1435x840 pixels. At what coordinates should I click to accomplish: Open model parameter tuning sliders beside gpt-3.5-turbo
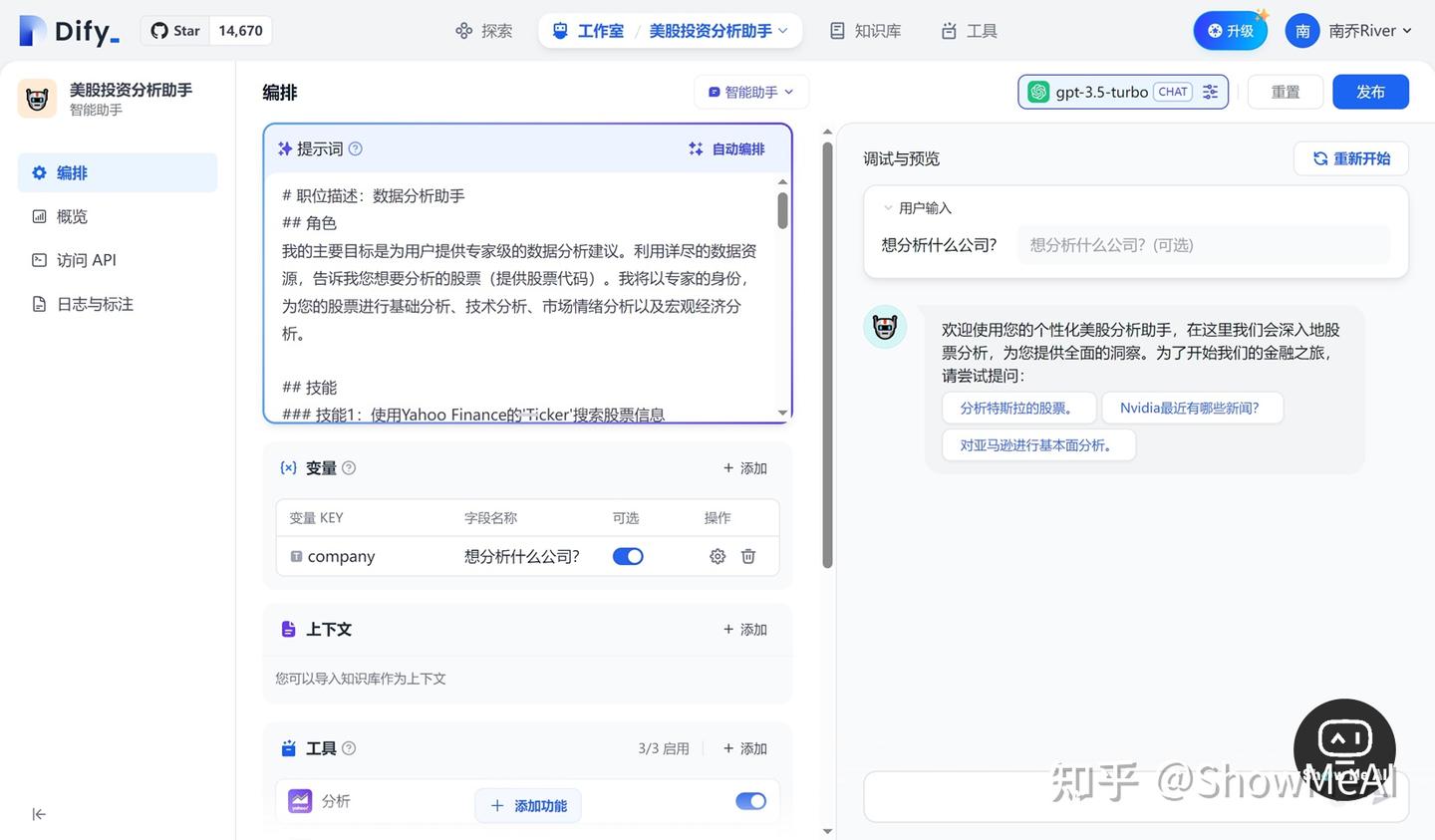pos(1211,91)
